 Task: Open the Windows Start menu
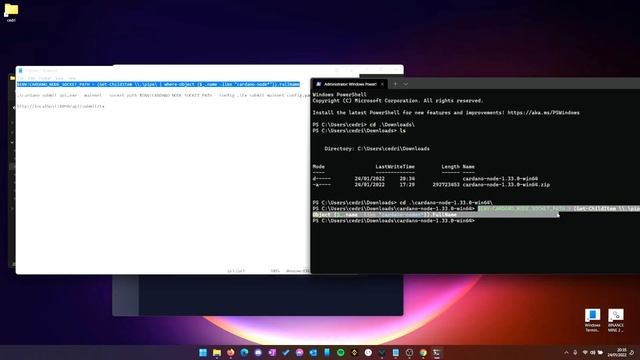tap(203, 353)
